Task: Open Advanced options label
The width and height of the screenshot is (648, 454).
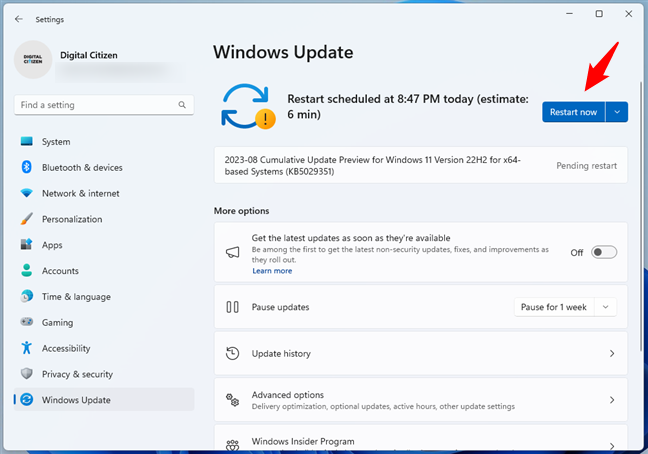Action: pyautogui.click(x=288, y=395)
